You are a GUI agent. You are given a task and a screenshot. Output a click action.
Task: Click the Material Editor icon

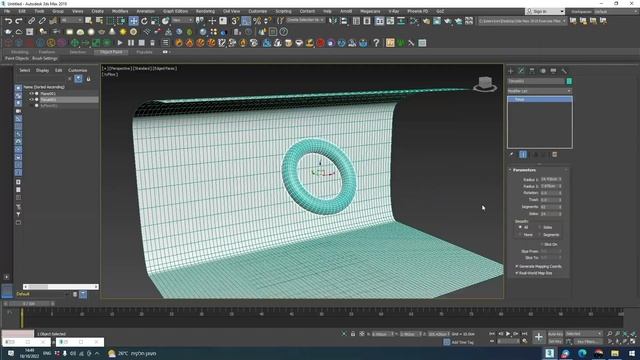(x=414, y=20)
